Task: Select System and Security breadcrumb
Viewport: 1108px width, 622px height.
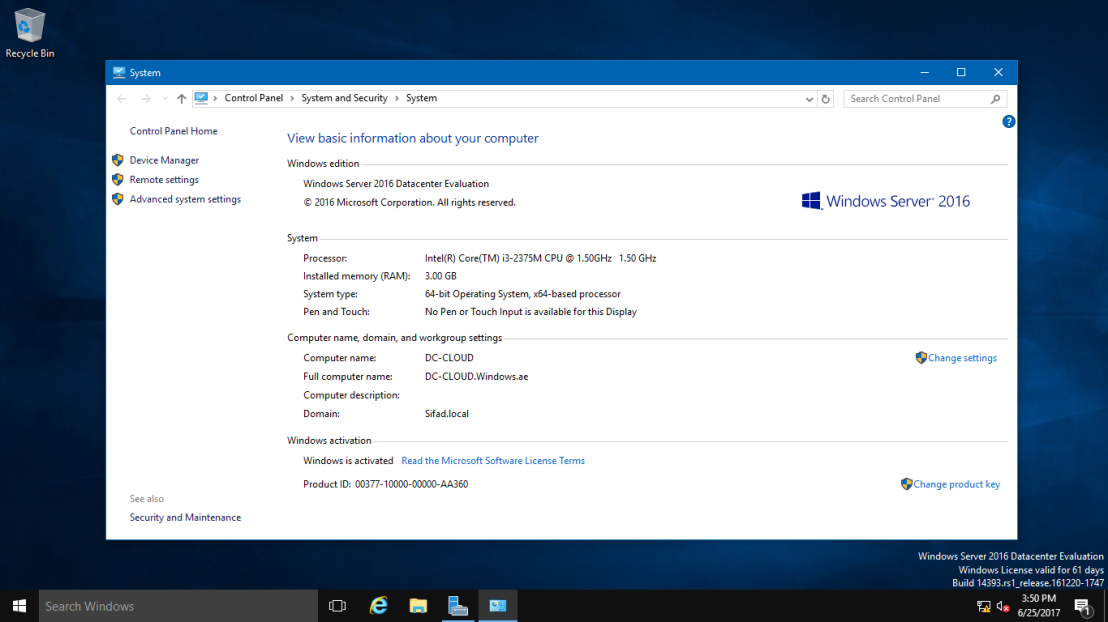Action: tap(344, 98)
